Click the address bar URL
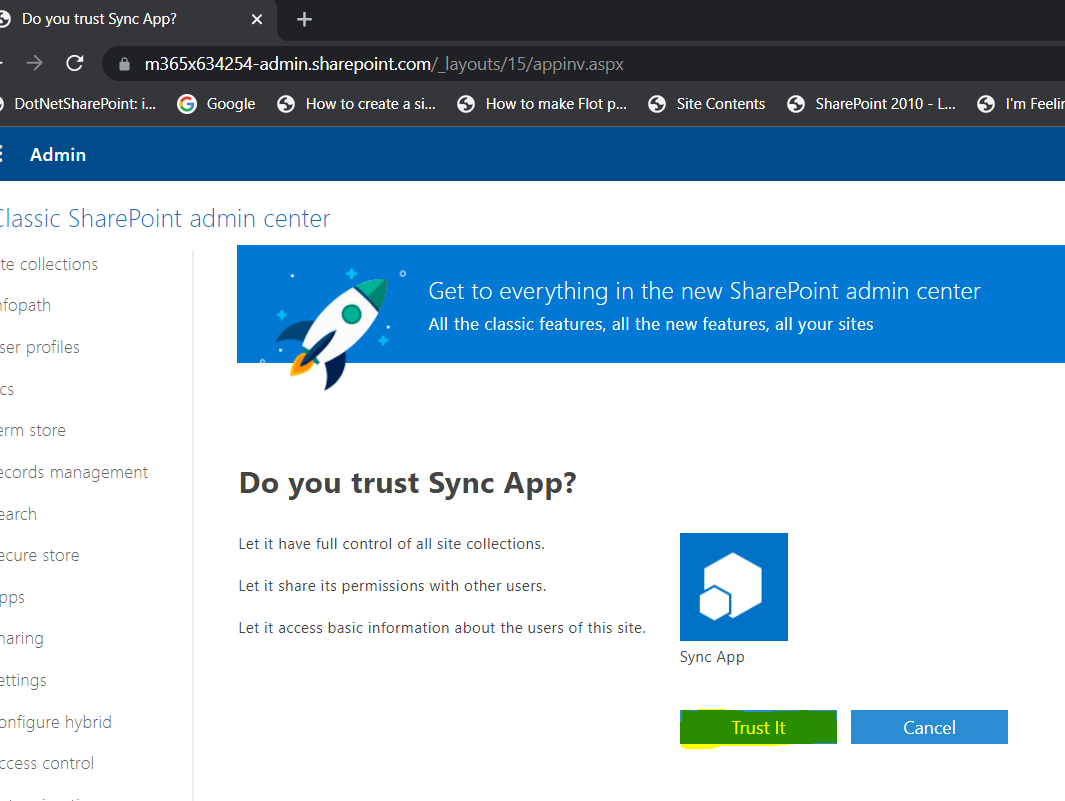 (384, 64)
